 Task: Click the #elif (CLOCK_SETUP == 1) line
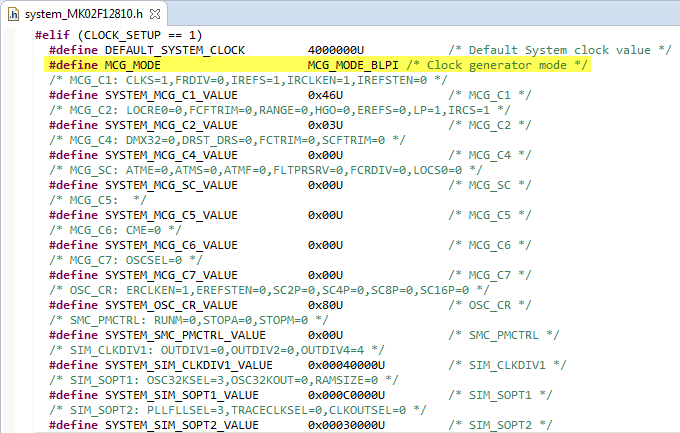pyautogui.click(x=118, y=35)
